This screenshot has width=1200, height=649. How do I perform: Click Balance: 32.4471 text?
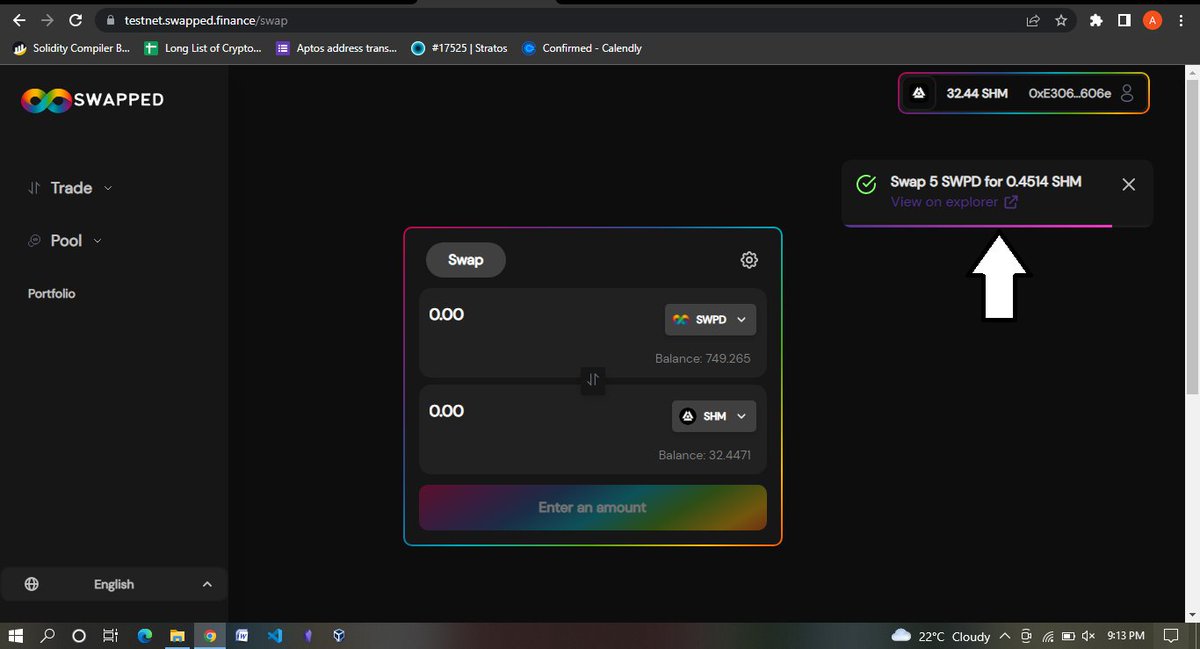[704, 455]
